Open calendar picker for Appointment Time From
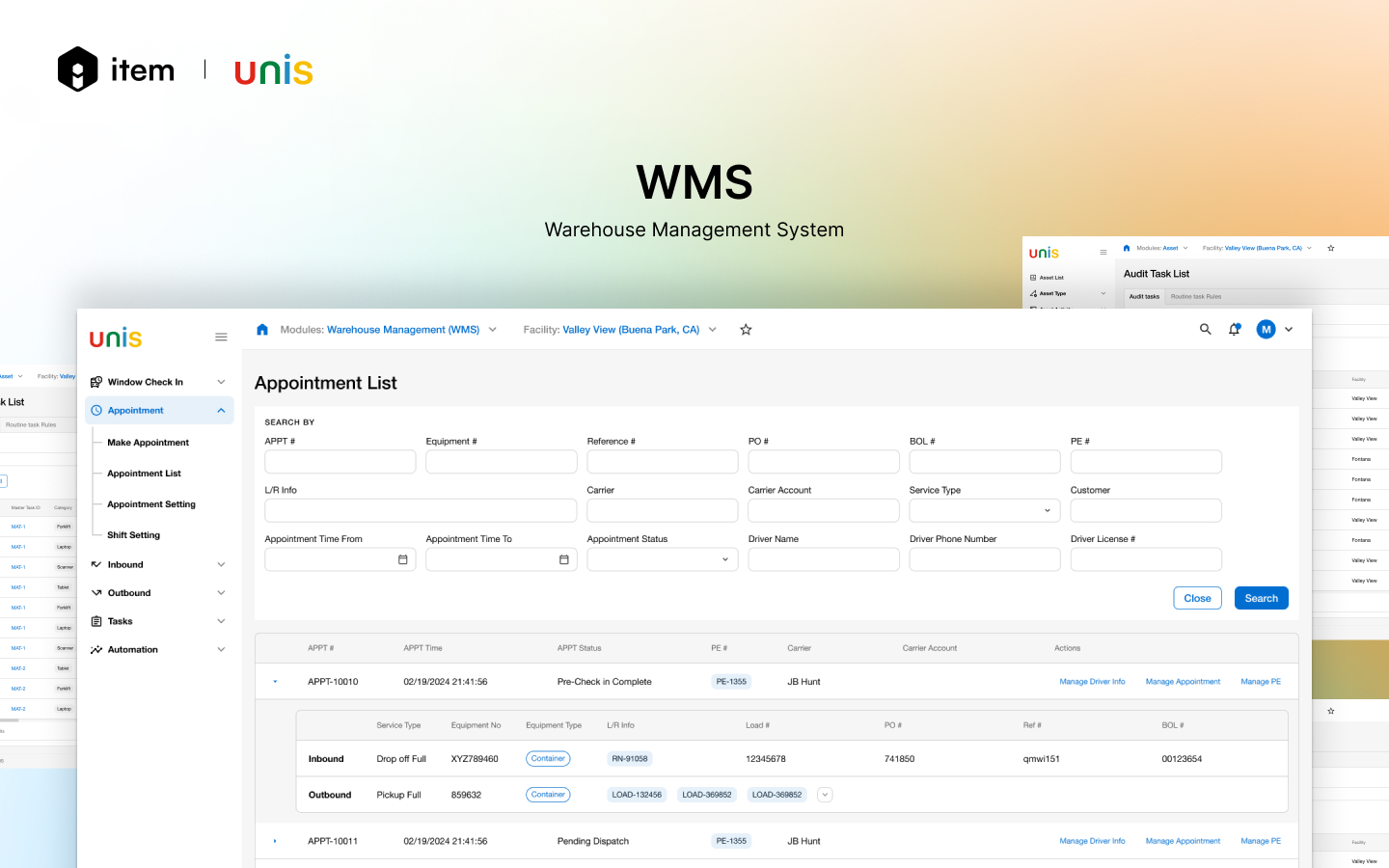 (x=403, y=559)
